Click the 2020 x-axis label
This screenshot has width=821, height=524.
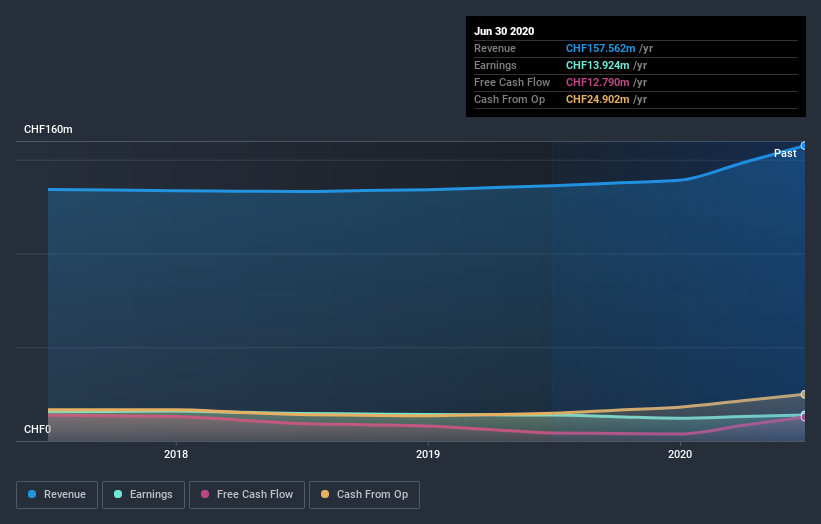pos(680,454)
